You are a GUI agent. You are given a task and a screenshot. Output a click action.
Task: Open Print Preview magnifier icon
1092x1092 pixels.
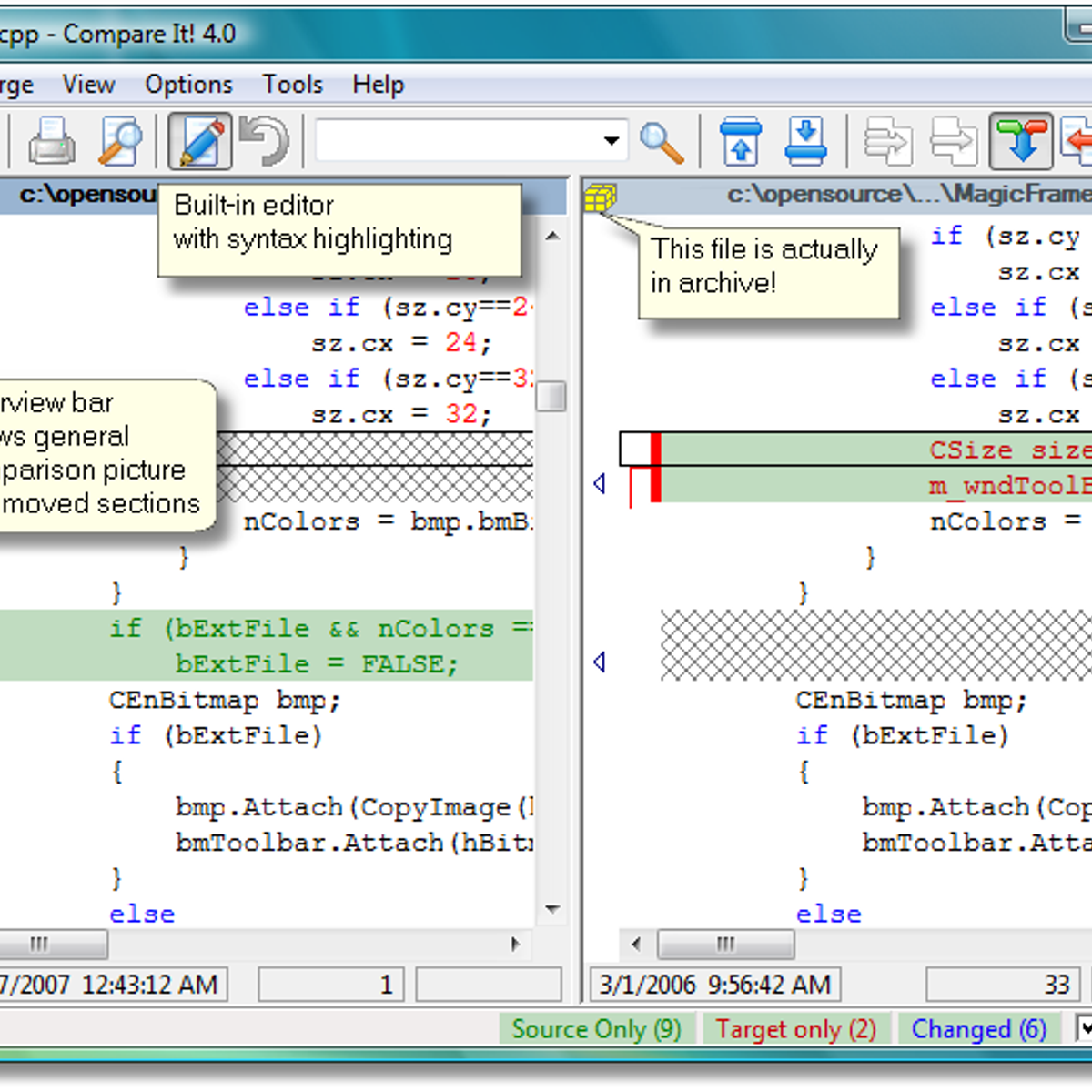tap(120, 142)
